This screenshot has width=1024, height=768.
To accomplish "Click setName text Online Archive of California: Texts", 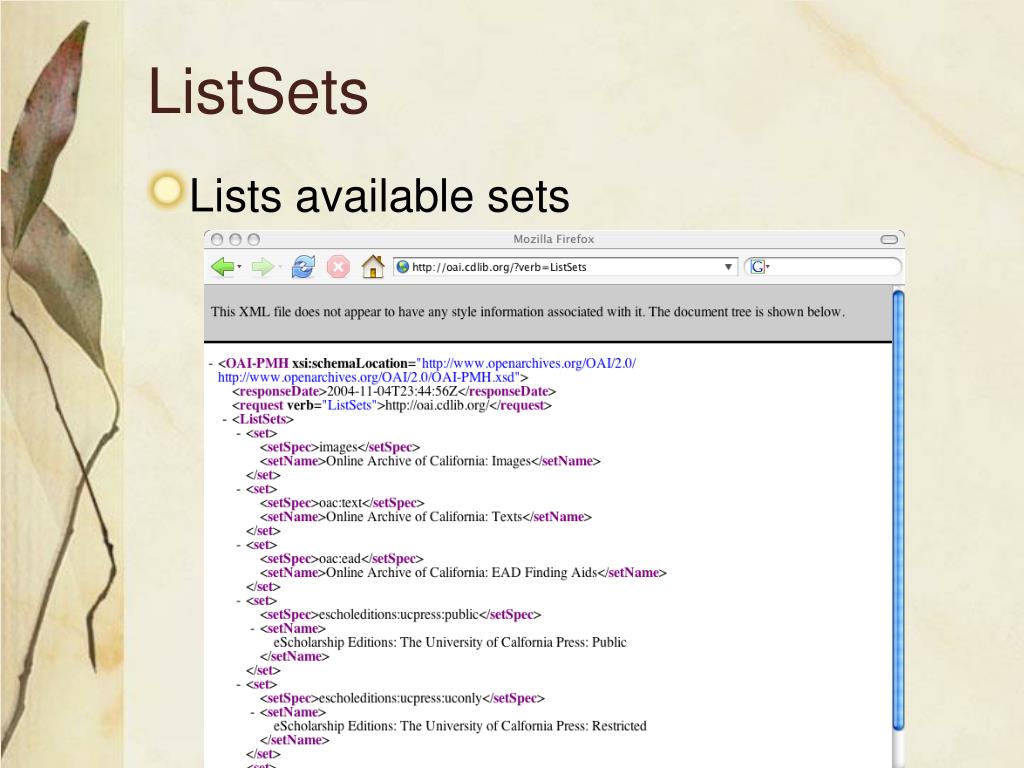I will (x=424, y=517).
